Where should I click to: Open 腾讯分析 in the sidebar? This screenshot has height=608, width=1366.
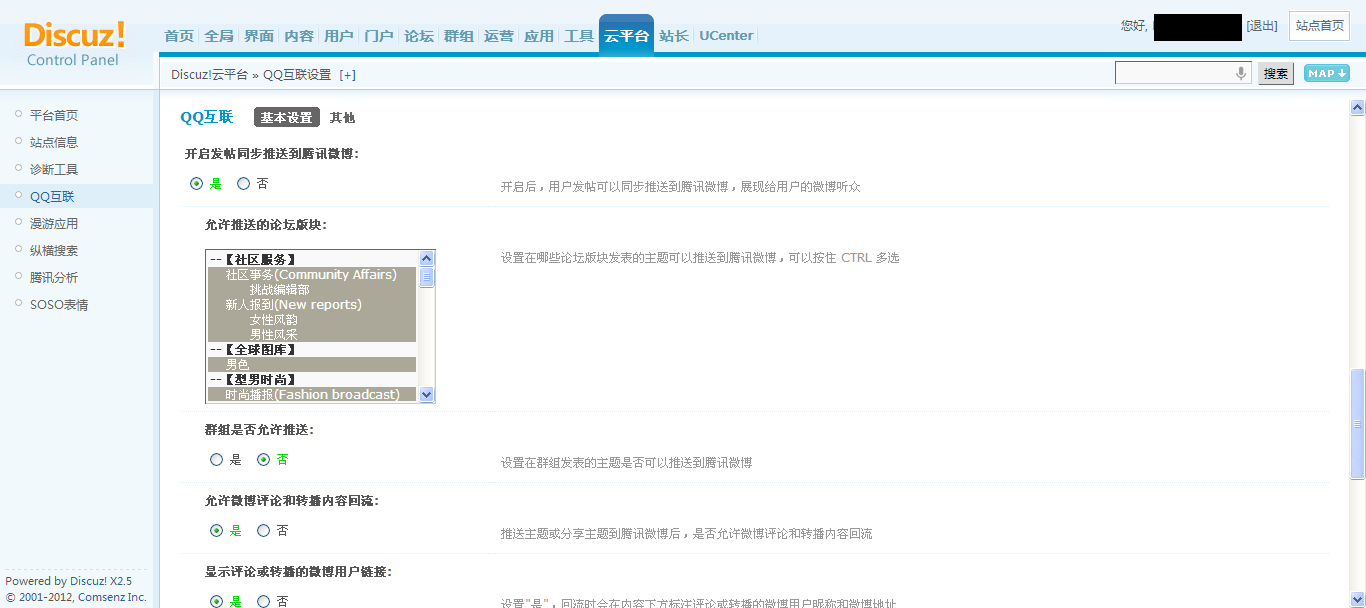[x=54, y=277]
